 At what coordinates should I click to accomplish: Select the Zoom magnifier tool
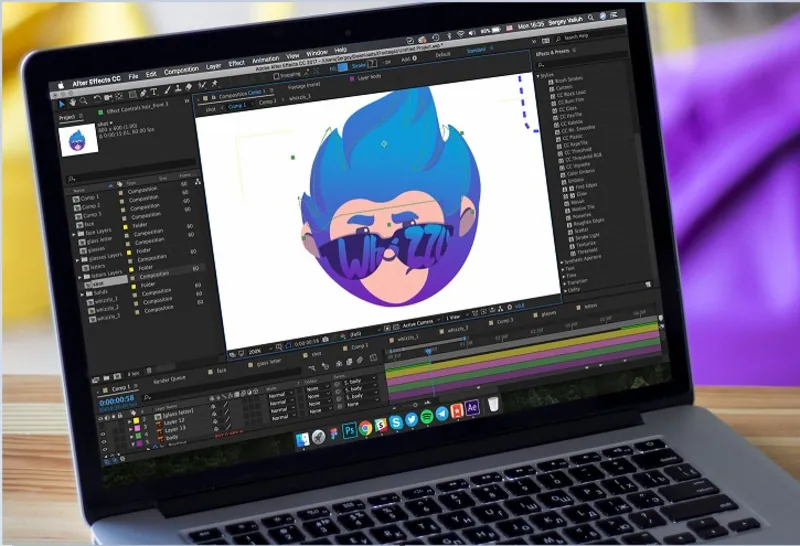point(84,101)
